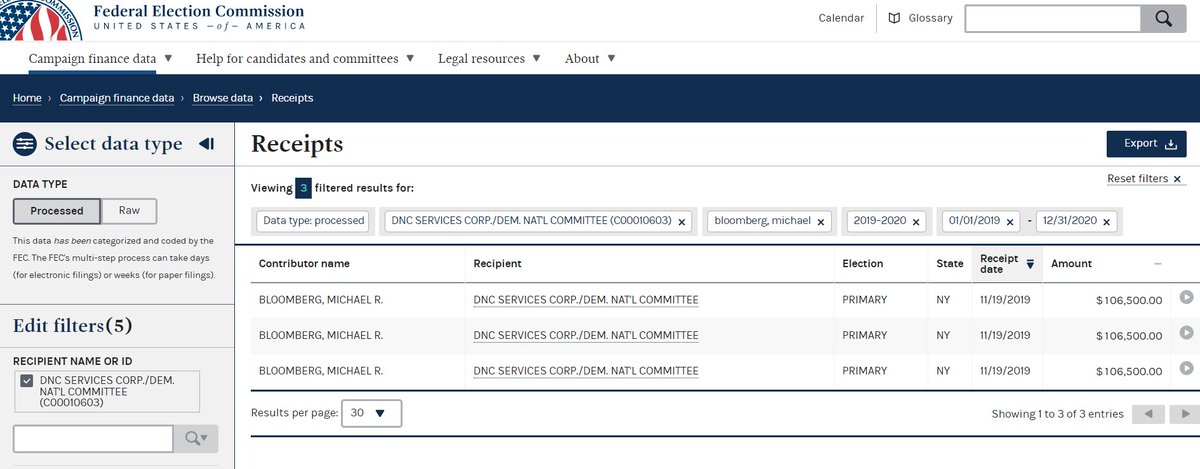
Task: Click the site search input field
Action: [1053, 19]
